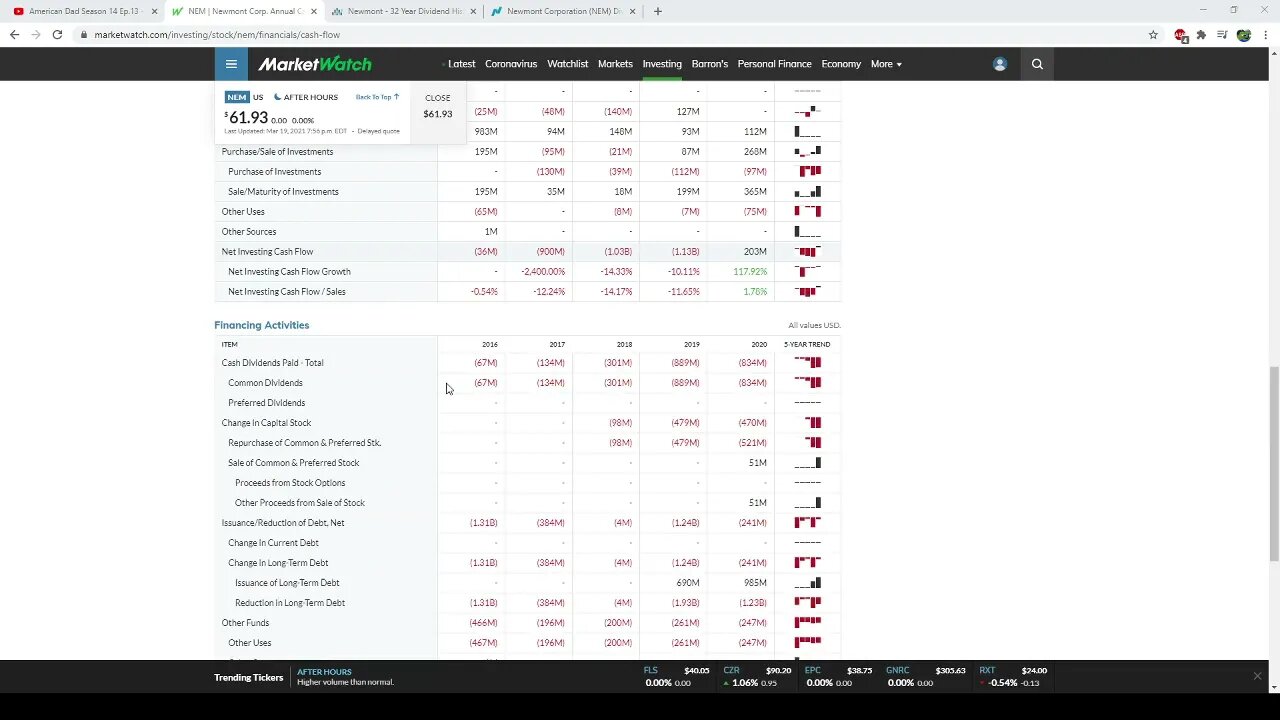Select Purchase/Sale of Investments row label
The image size is (1280, 720).
[x=277, y=151]
